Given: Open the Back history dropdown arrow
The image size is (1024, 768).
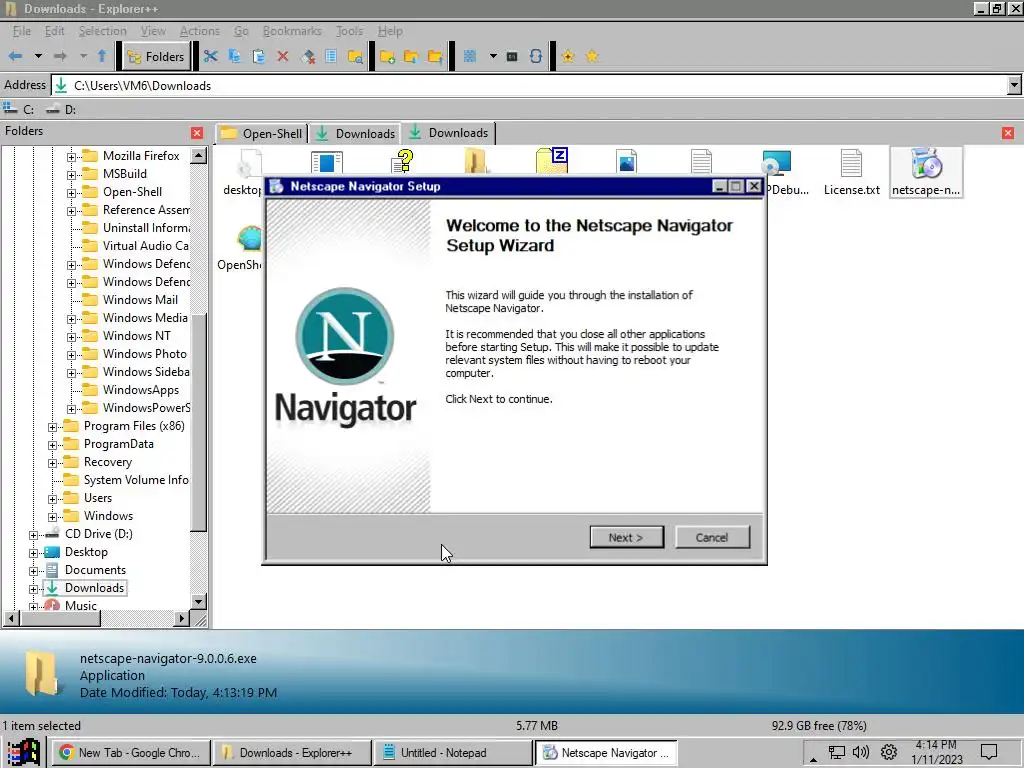Looking at the screenshot, I should click(x=39, y=57).
